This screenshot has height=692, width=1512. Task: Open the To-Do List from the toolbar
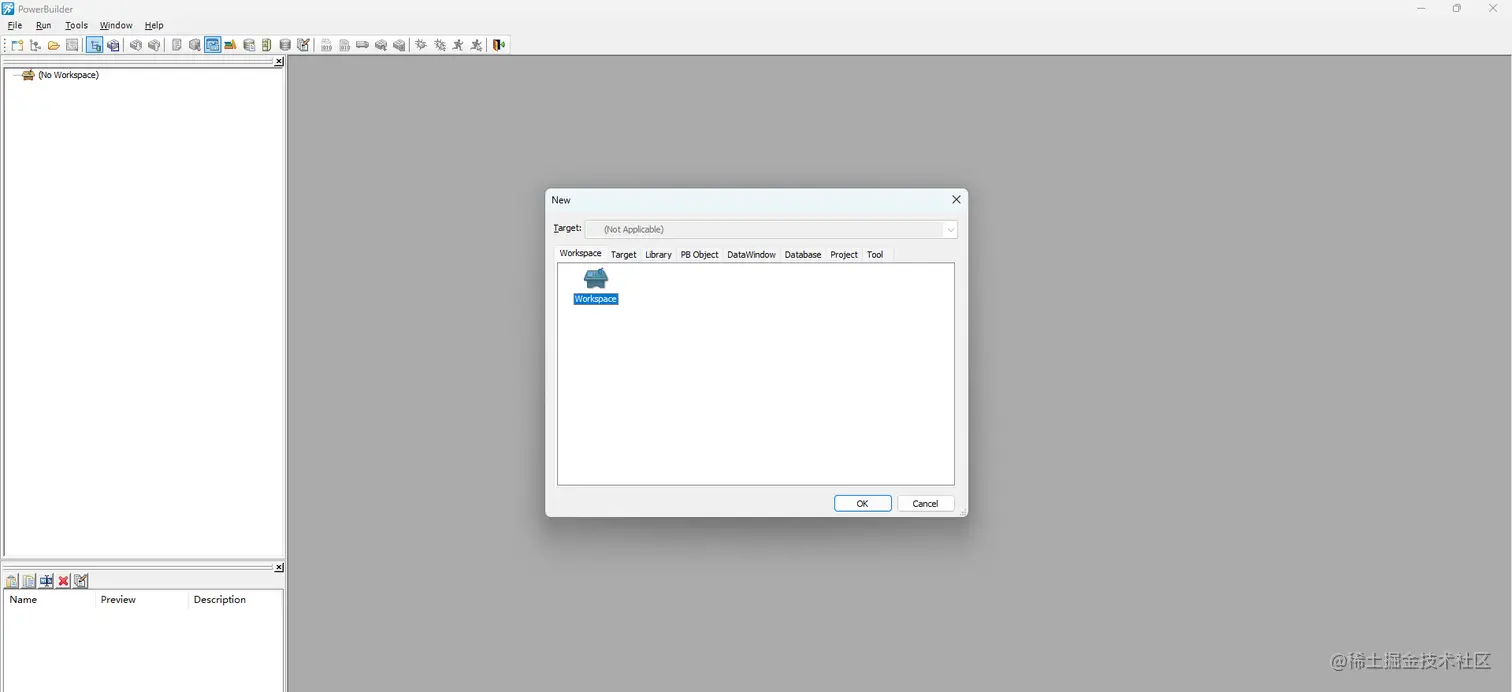176,45
